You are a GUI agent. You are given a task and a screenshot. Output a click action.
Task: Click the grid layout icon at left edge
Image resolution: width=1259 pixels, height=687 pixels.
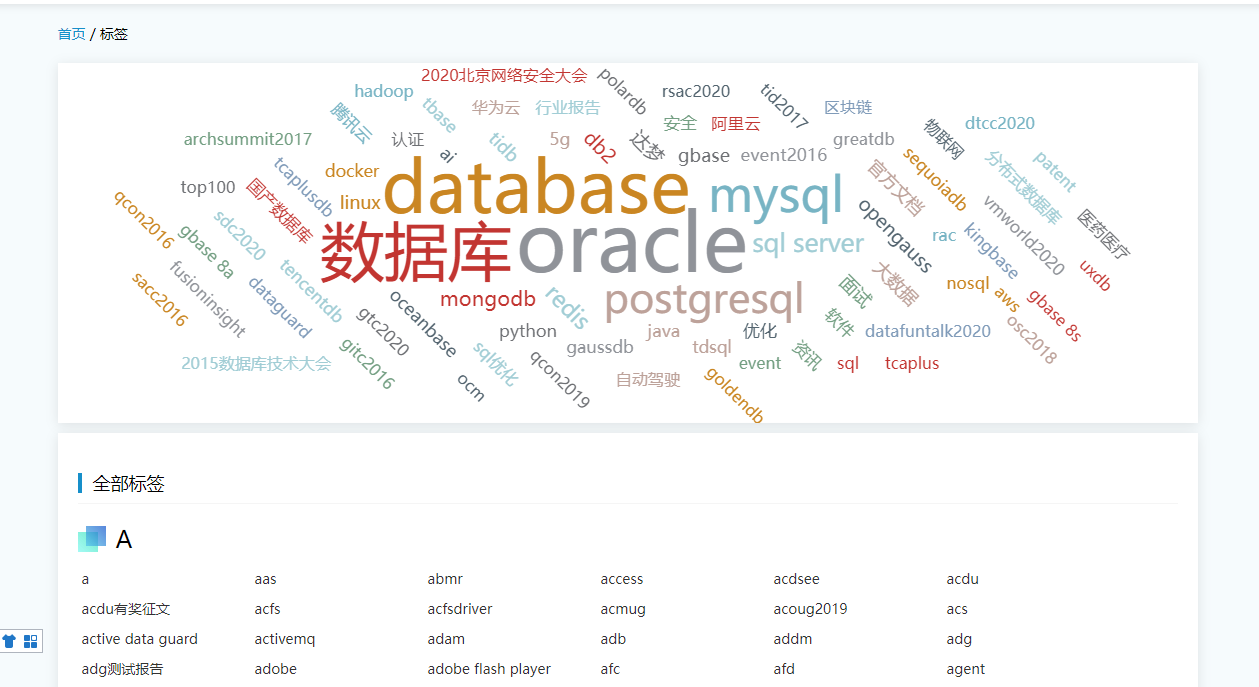(x=31, y=641)
